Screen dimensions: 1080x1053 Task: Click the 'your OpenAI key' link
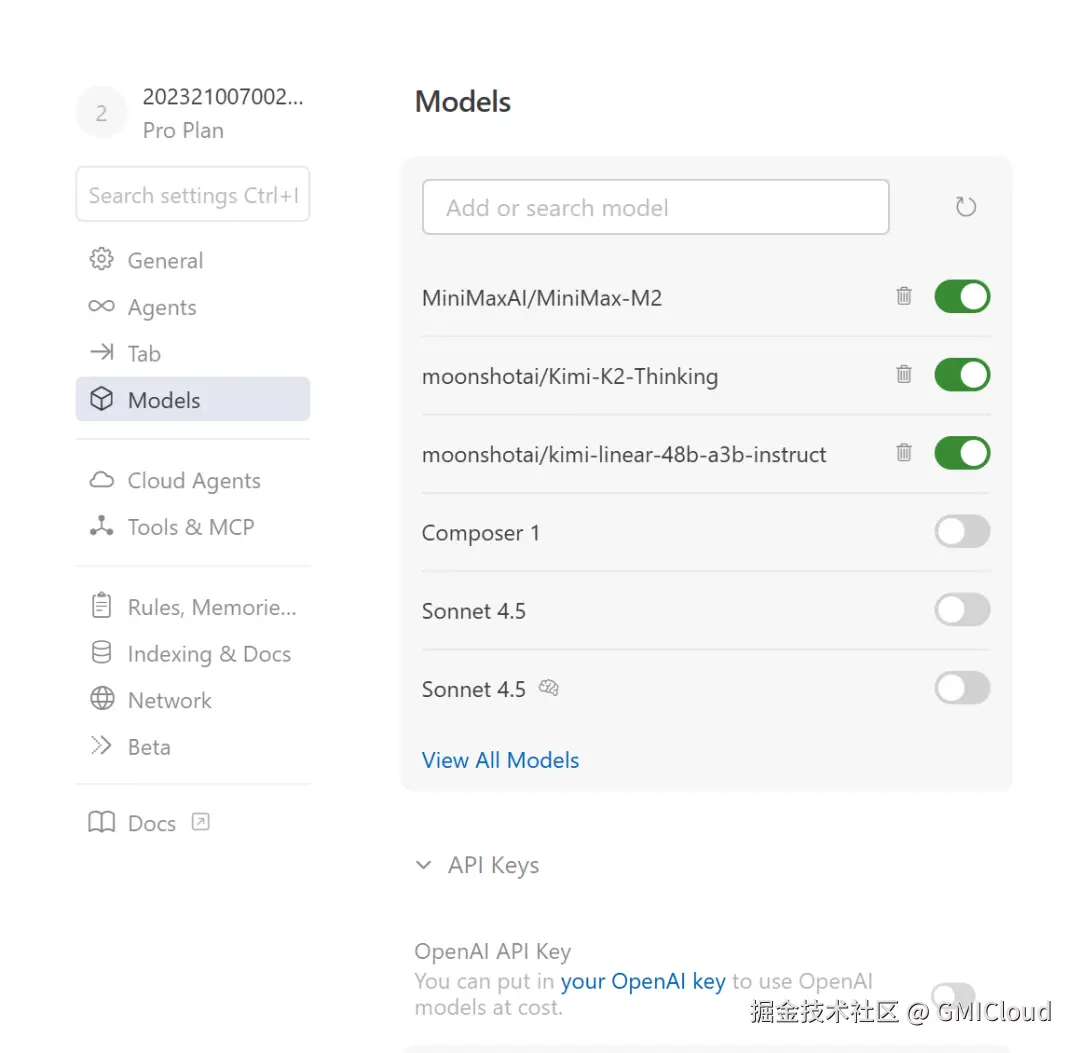point(643,981)
